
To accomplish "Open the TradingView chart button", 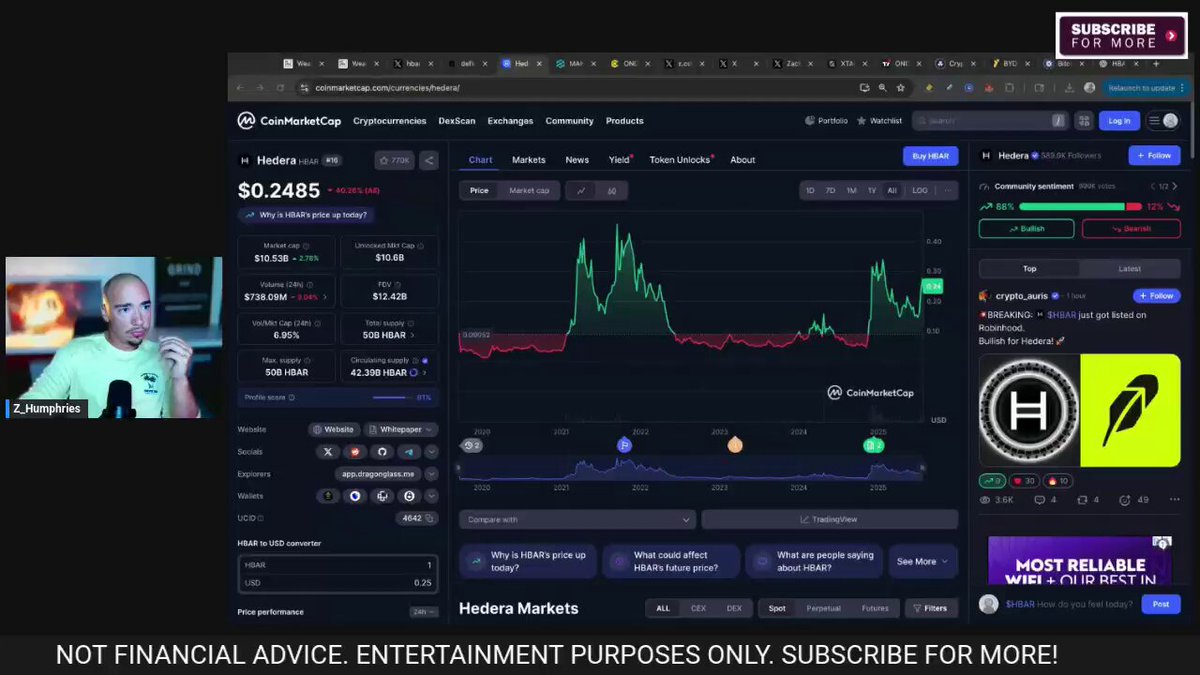I will [x=829, y=520].
